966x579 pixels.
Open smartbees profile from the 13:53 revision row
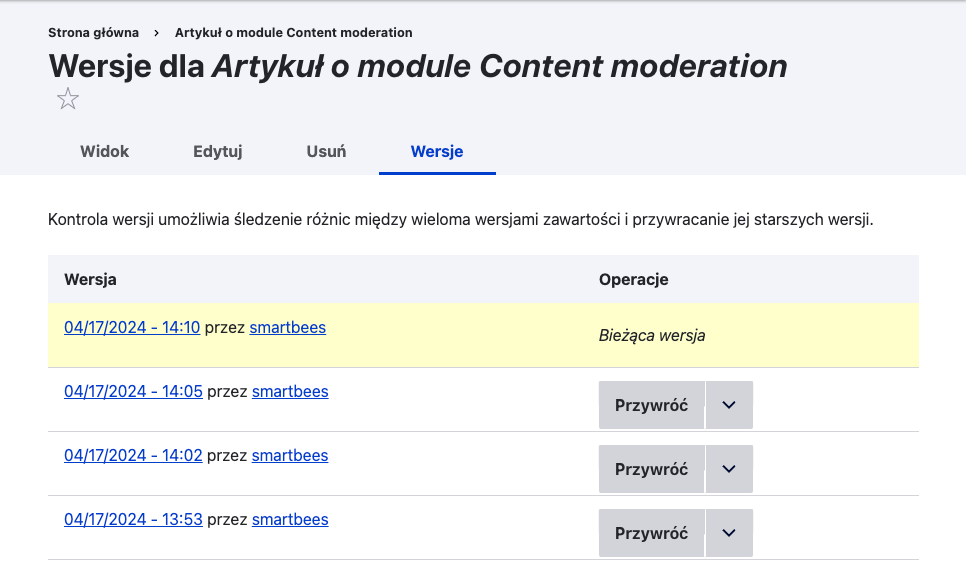290,519
